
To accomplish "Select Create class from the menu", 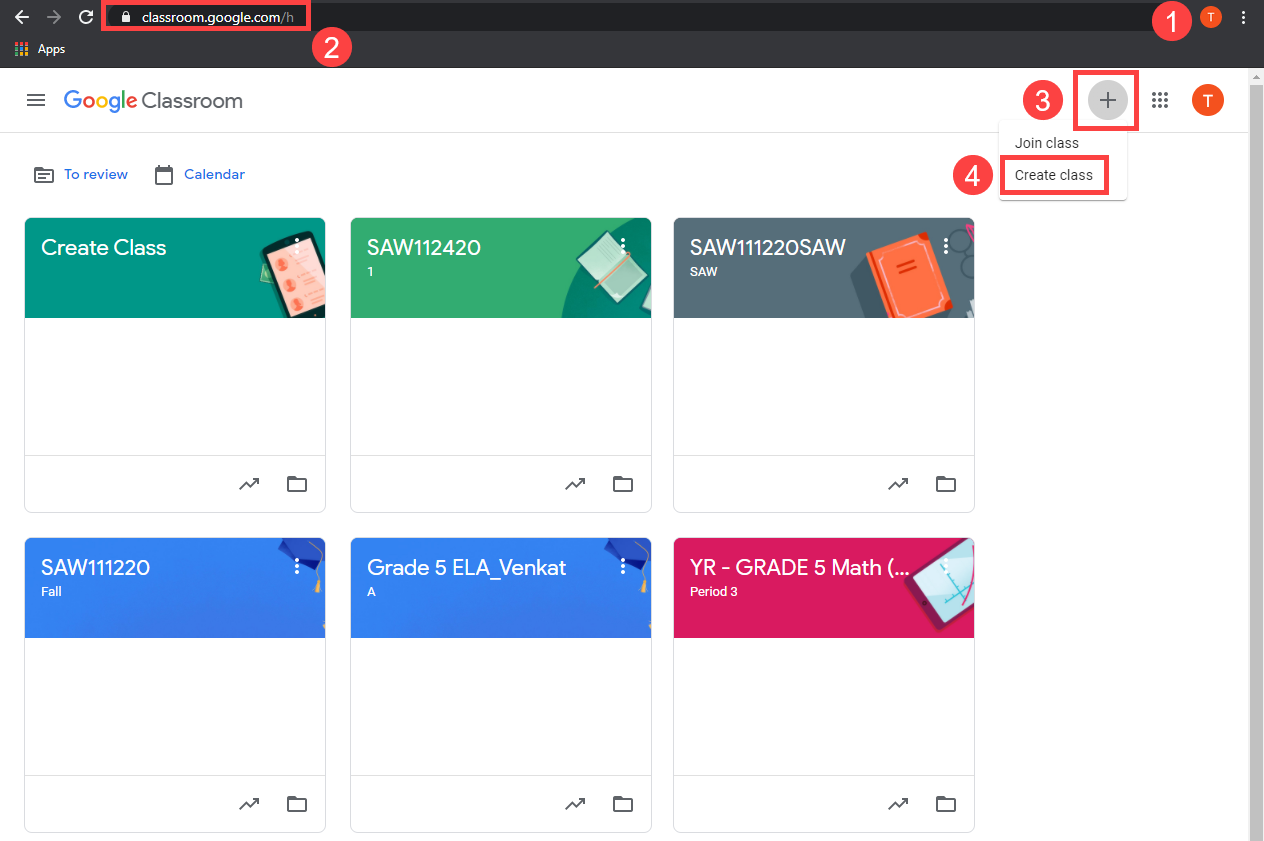I will coord(1054,175).
